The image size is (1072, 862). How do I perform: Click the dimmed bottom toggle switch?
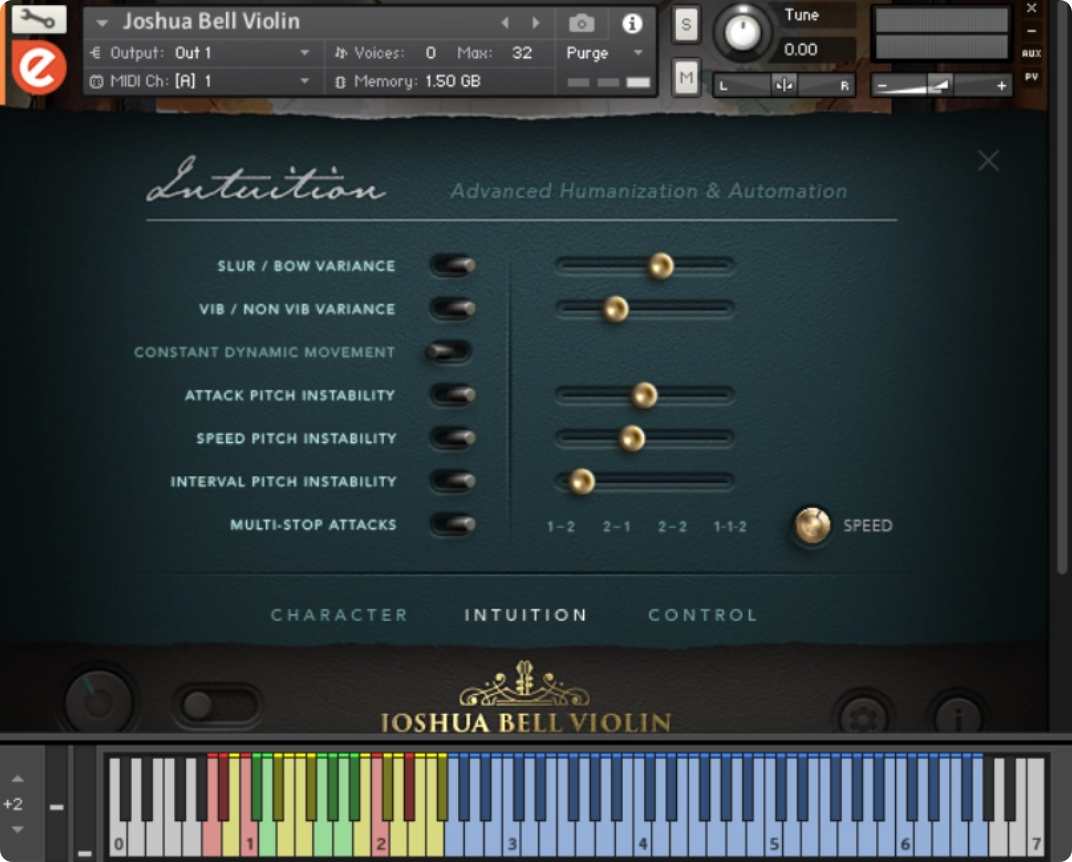point(217,705)
